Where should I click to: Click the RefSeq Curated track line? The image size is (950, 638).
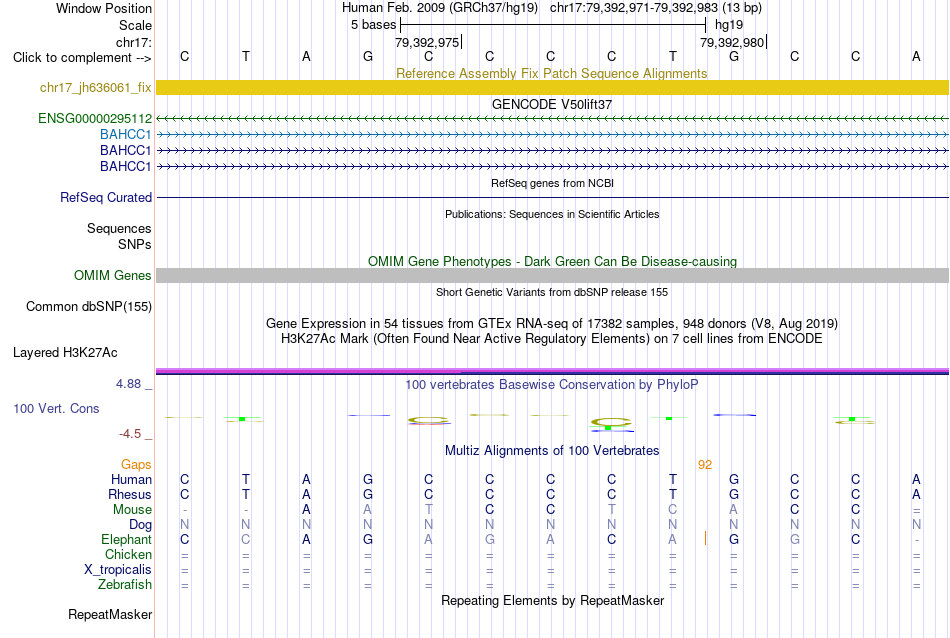552,198
